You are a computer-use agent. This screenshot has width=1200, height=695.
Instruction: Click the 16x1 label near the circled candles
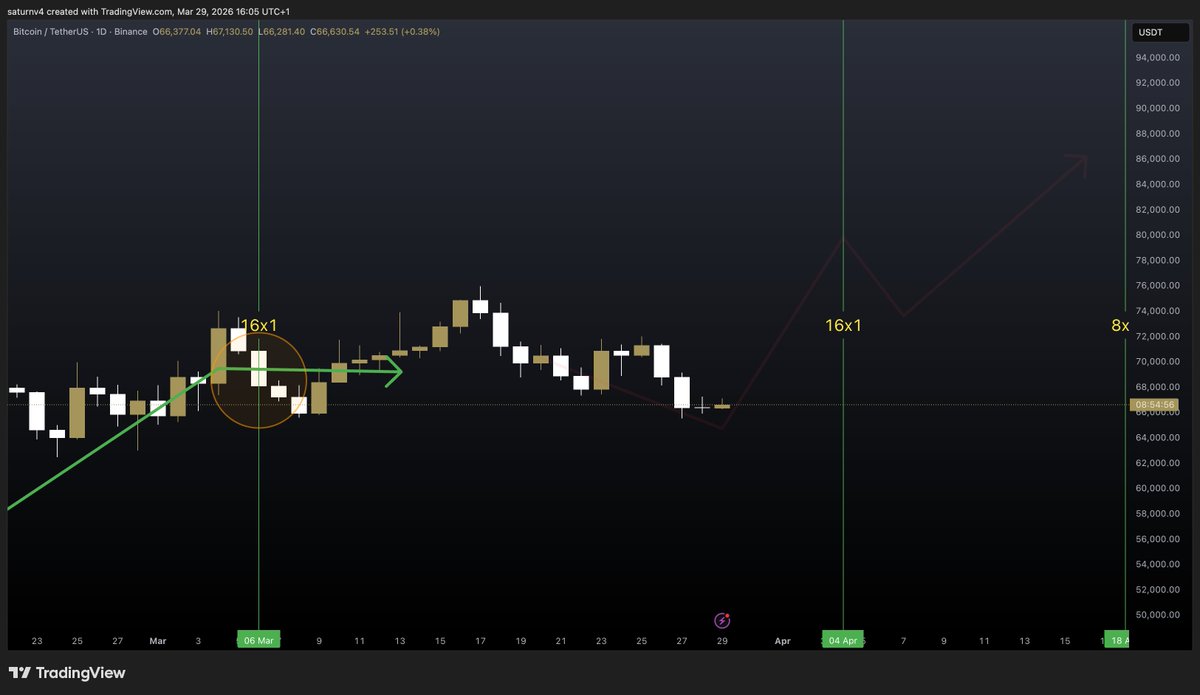point(258,325)
